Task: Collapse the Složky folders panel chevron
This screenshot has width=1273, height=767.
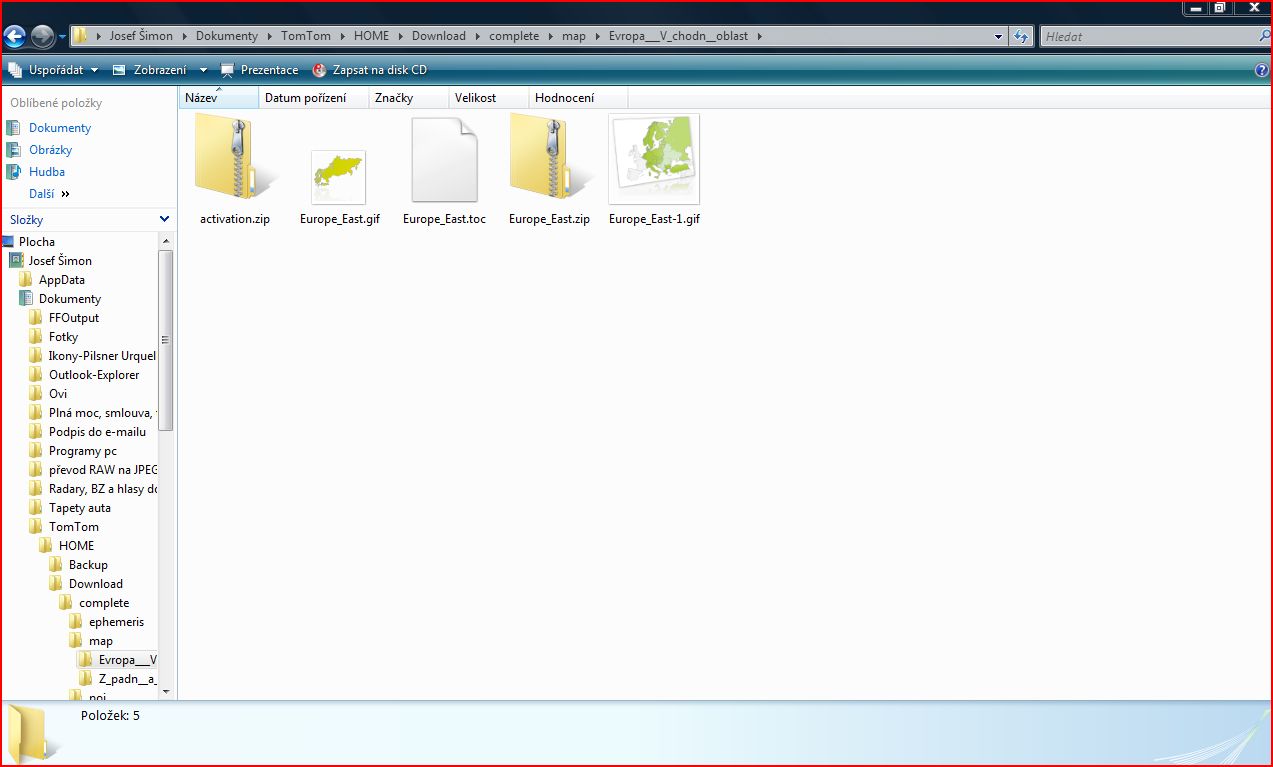Action: [164, 219]
